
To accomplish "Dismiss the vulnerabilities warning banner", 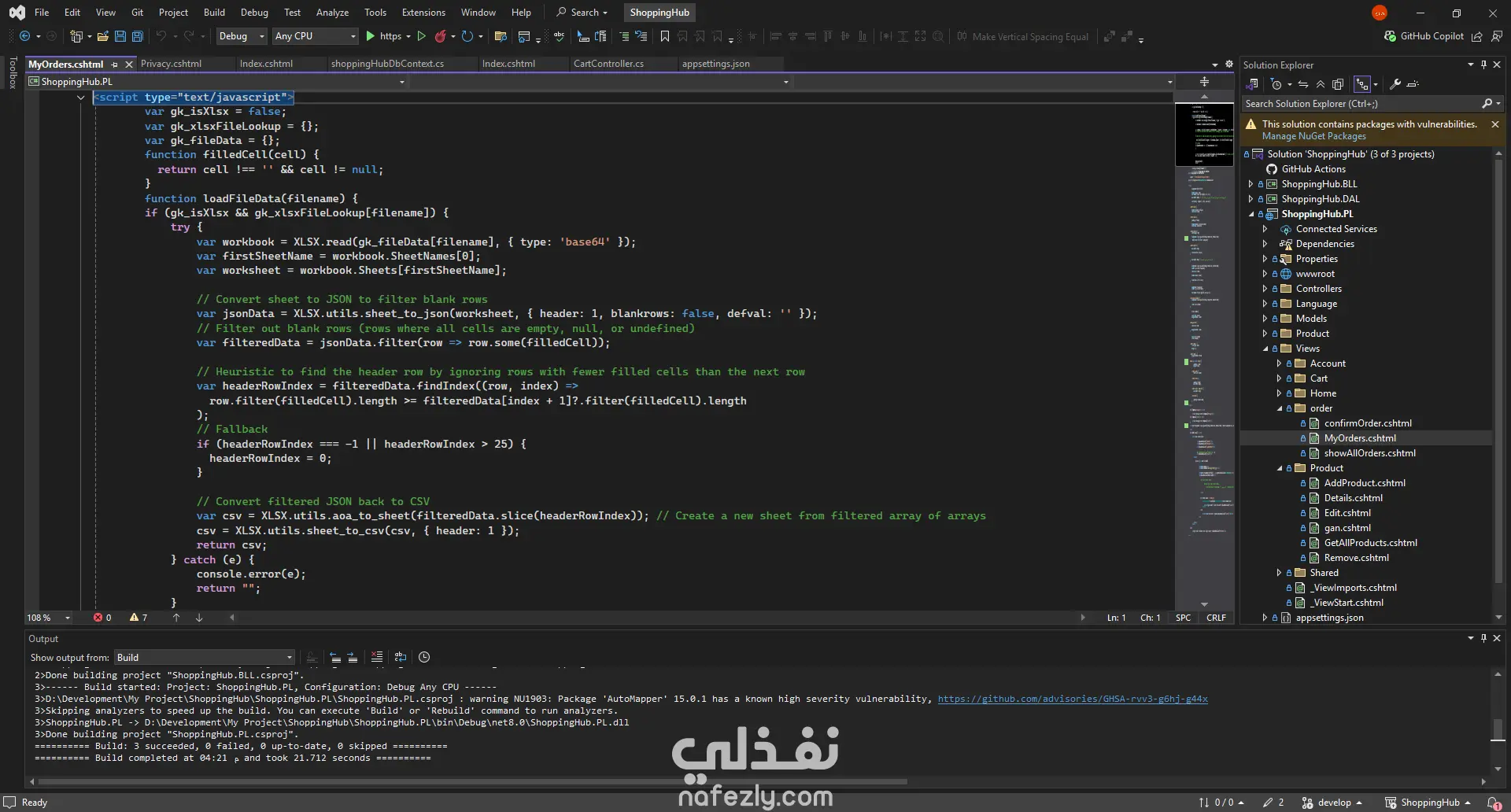I will [1495, 124].
